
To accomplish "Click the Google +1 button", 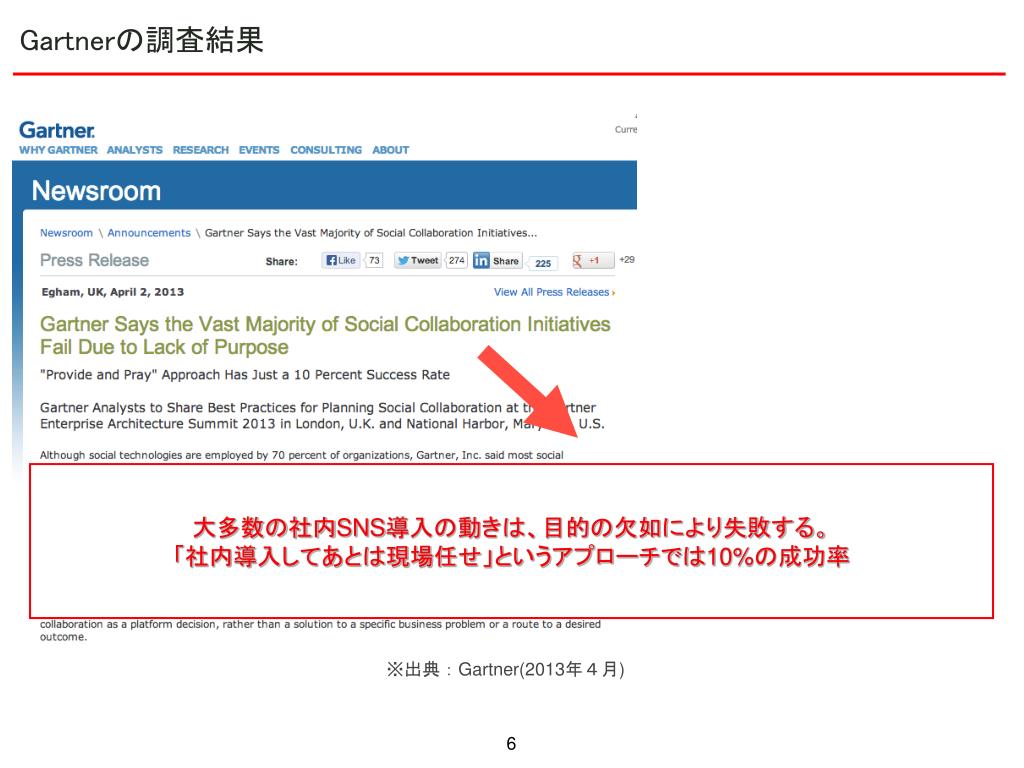I will [x=593, y=261].
